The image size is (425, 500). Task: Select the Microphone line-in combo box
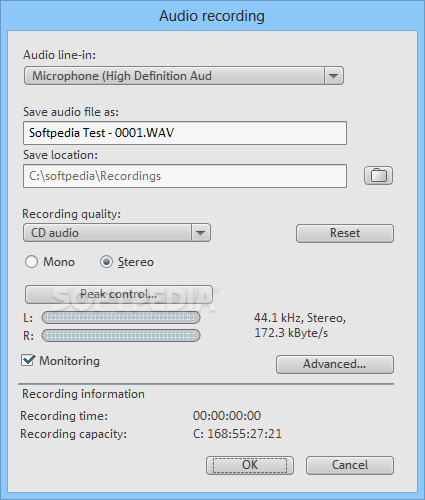tap(184, 76)
